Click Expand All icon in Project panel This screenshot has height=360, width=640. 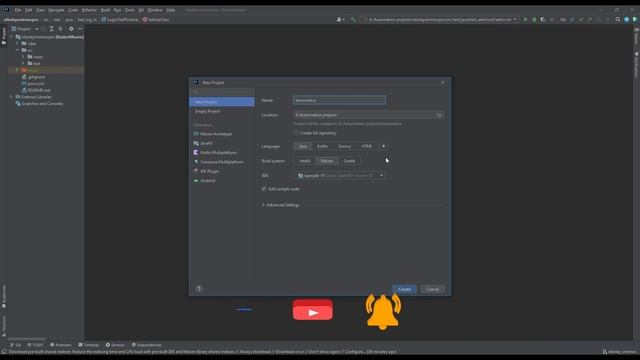tap(51, 29)
